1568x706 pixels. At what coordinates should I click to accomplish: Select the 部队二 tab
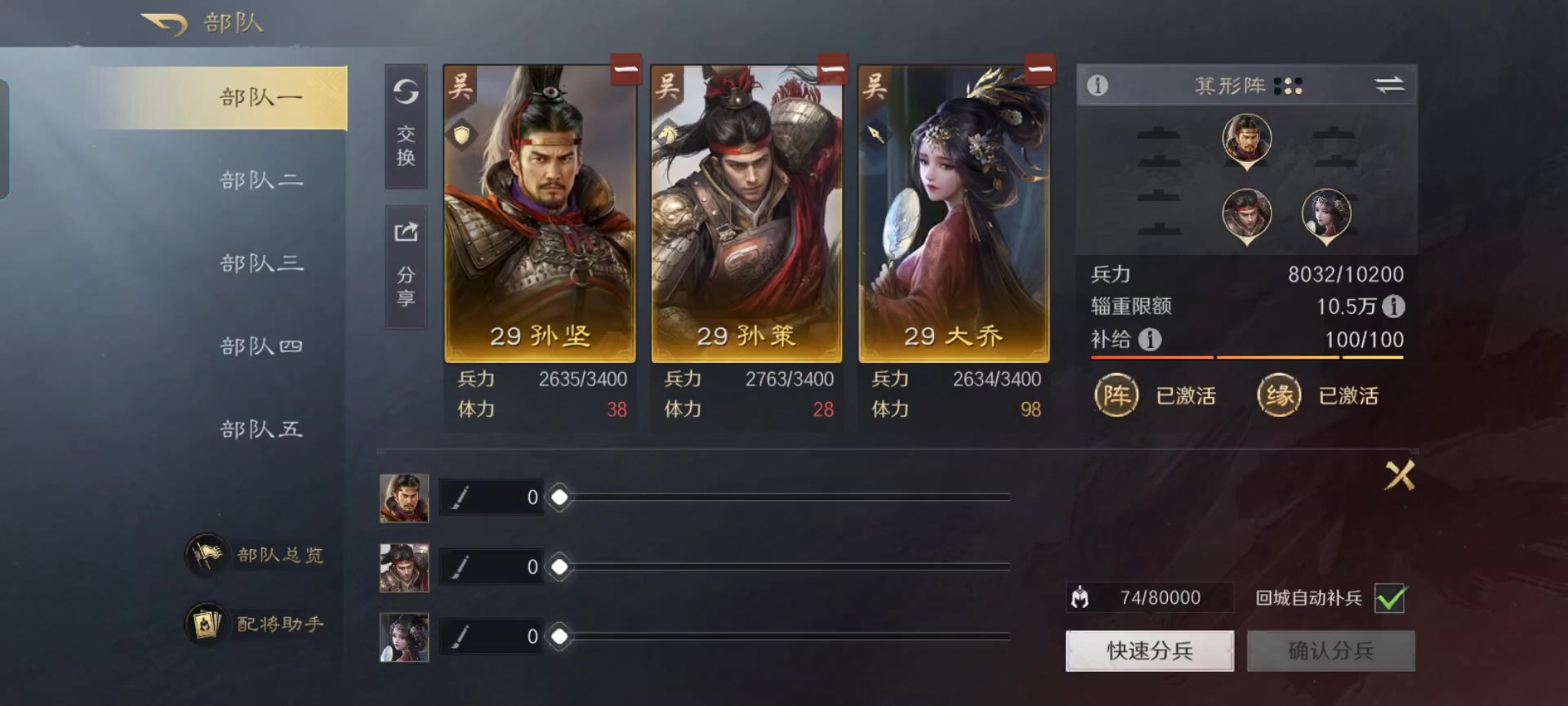pos(261,180)
